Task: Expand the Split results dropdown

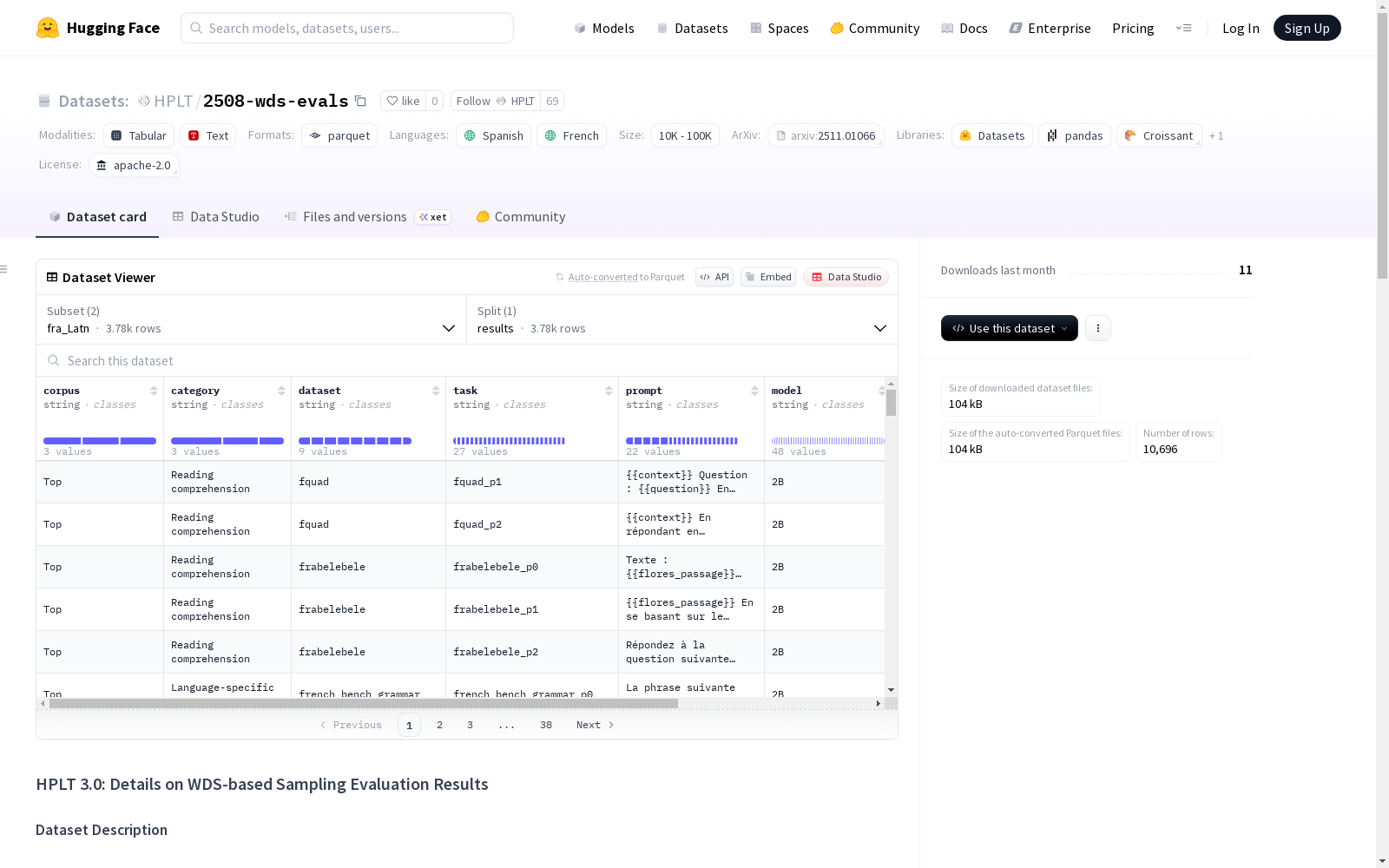Action: 682,319
